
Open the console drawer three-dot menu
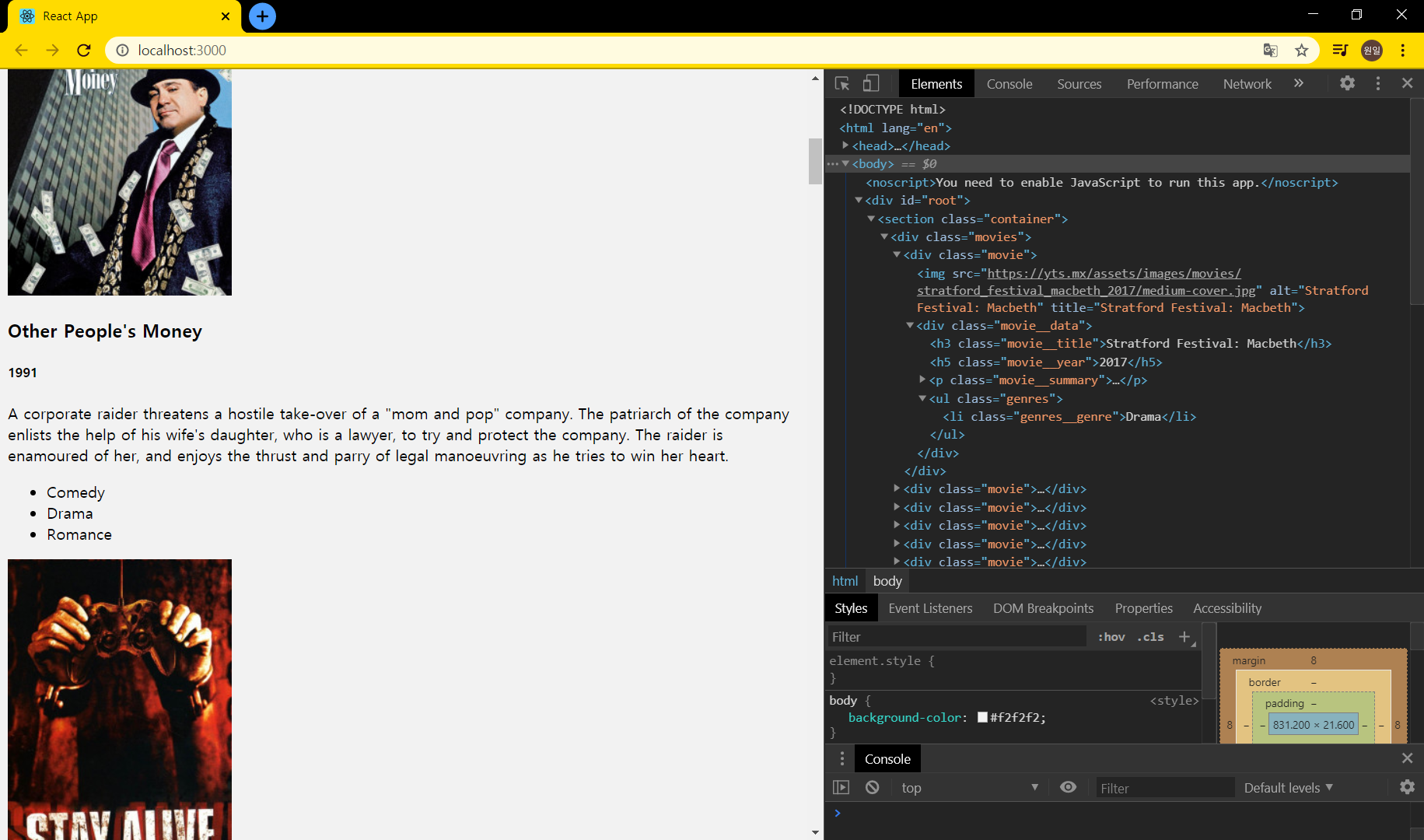pyautogui.click(x=841, y=758)
